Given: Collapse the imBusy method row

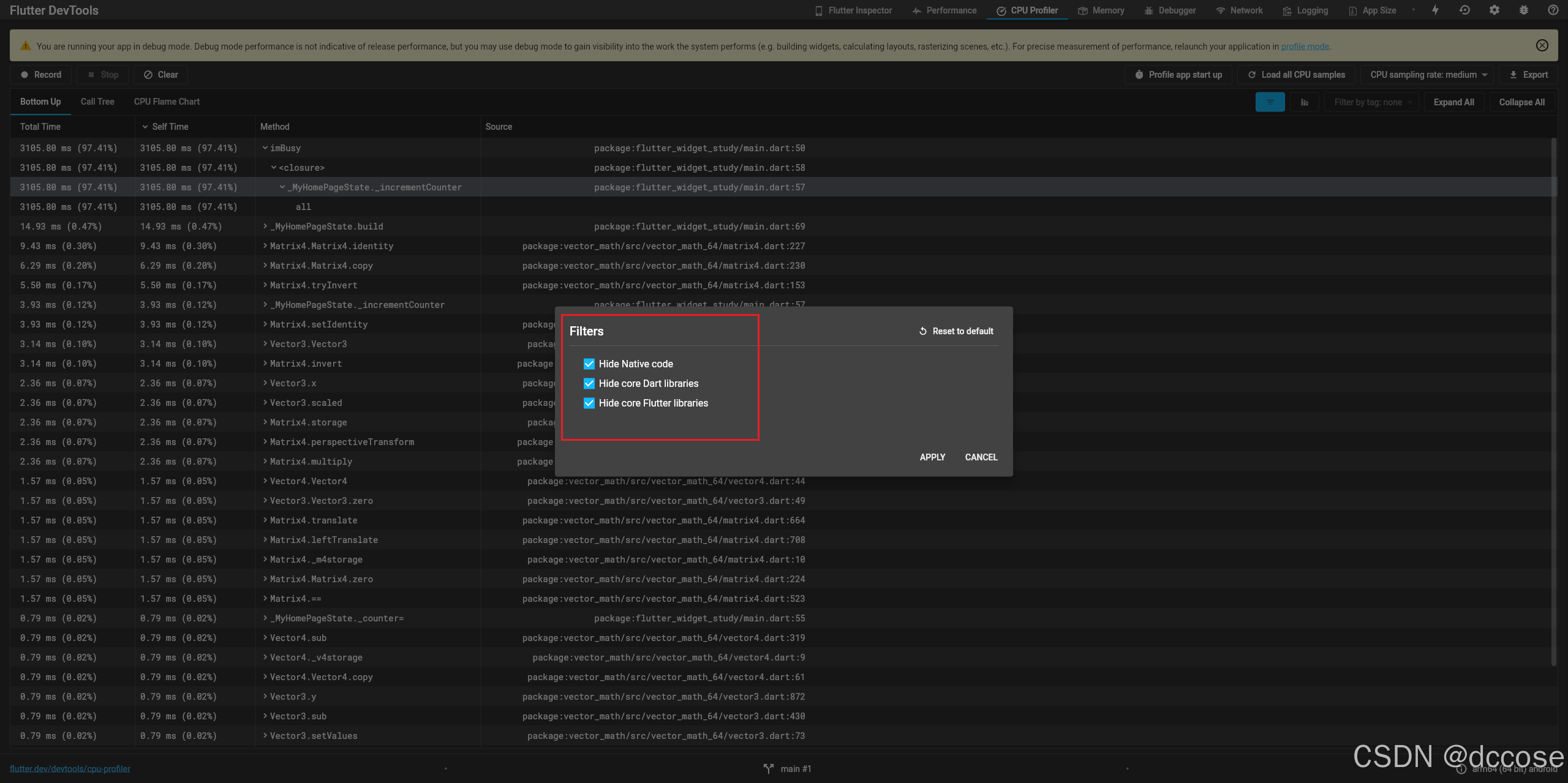Looking at the screenshot, I should pyautogui.click(x=265, y=148).
